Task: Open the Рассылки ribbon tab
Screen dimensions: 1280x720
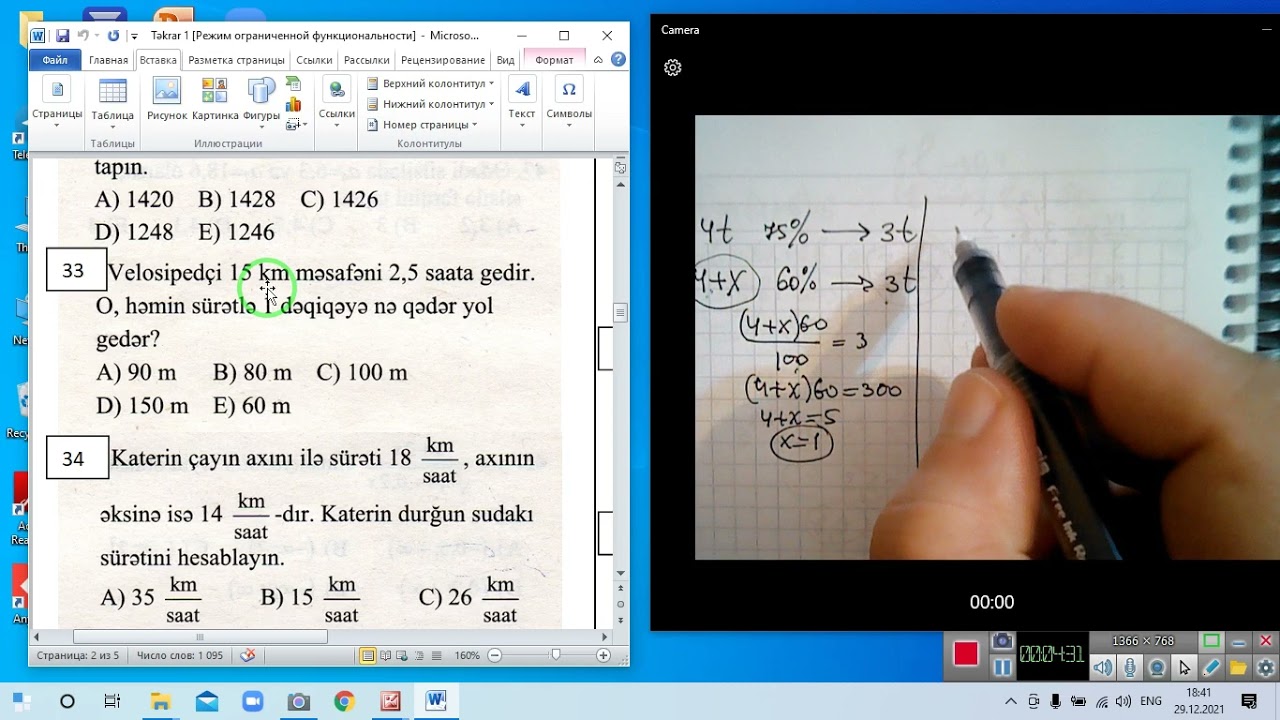Action: point(366,60)
